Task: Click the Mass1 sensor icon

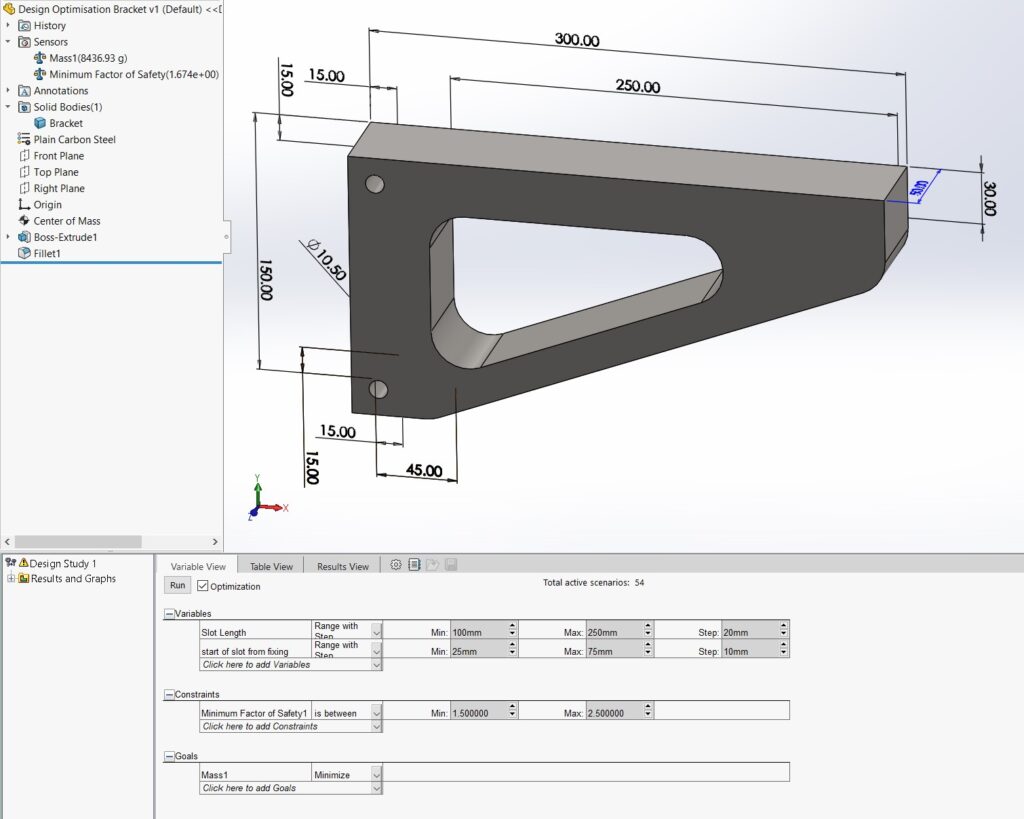Action: coord(40,58)
